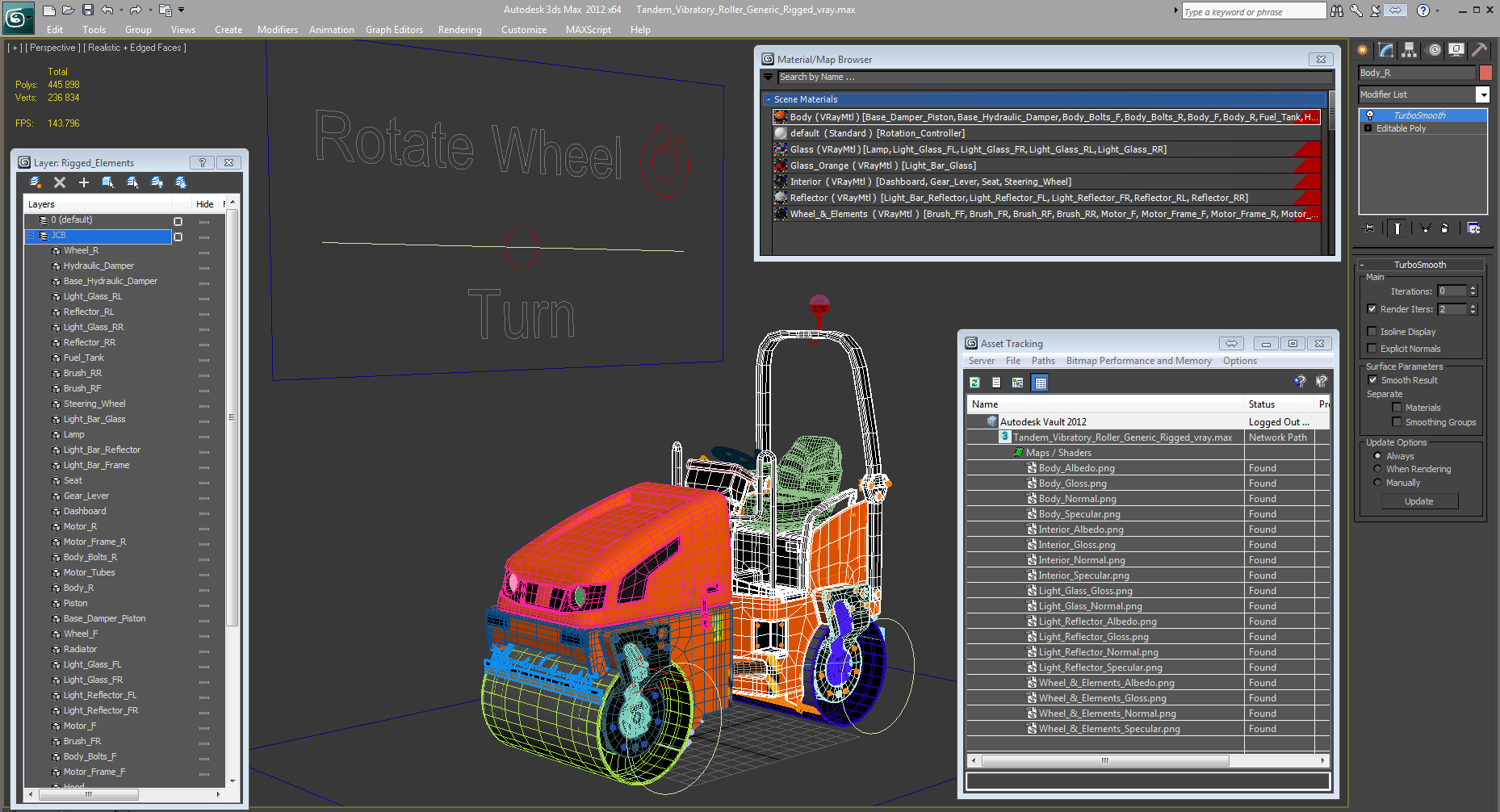Open the Help question mark icon in title bar
The height and width of the screenshot is (812, 1500).
coord(1423,10)
